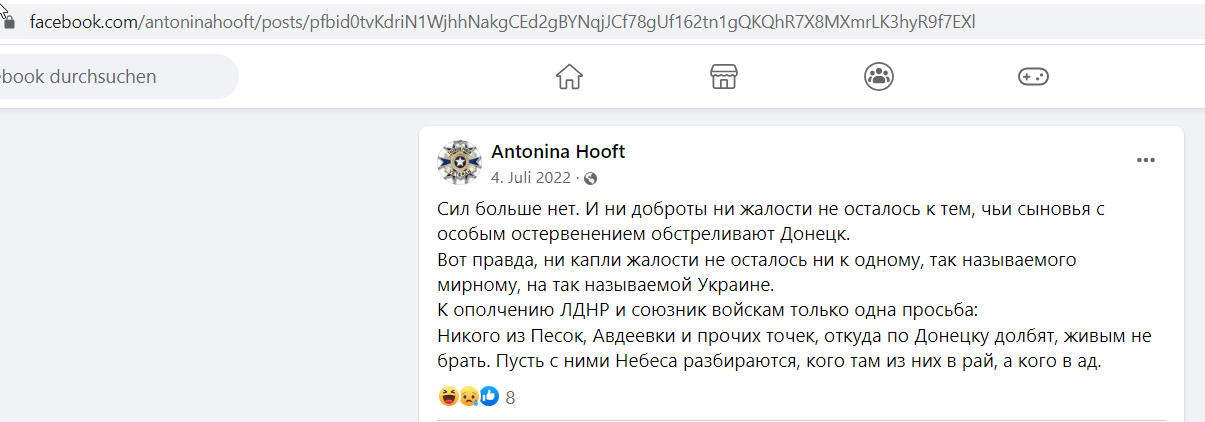Open the reactions count showing 8

[510, 398]
